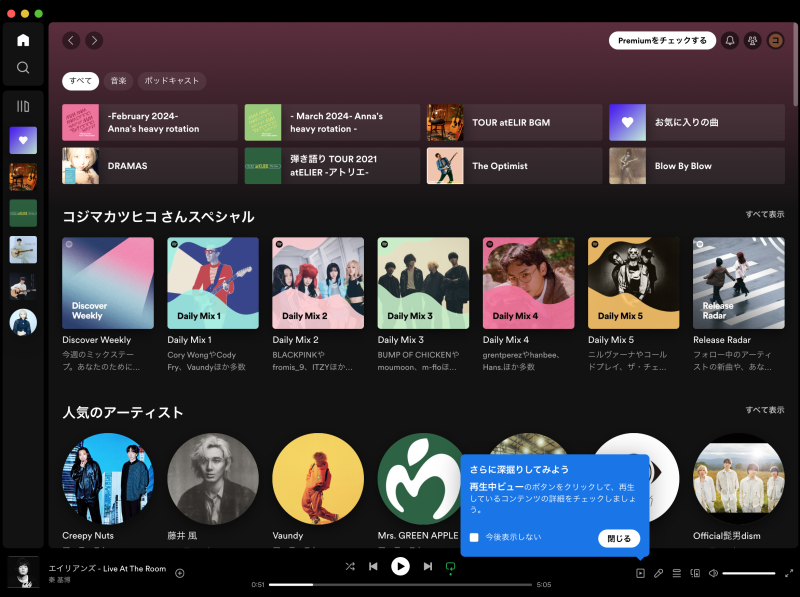Expand Your Library icon in sidebar
This screenshot has height=597, width=800.
[x=23, y=106]
